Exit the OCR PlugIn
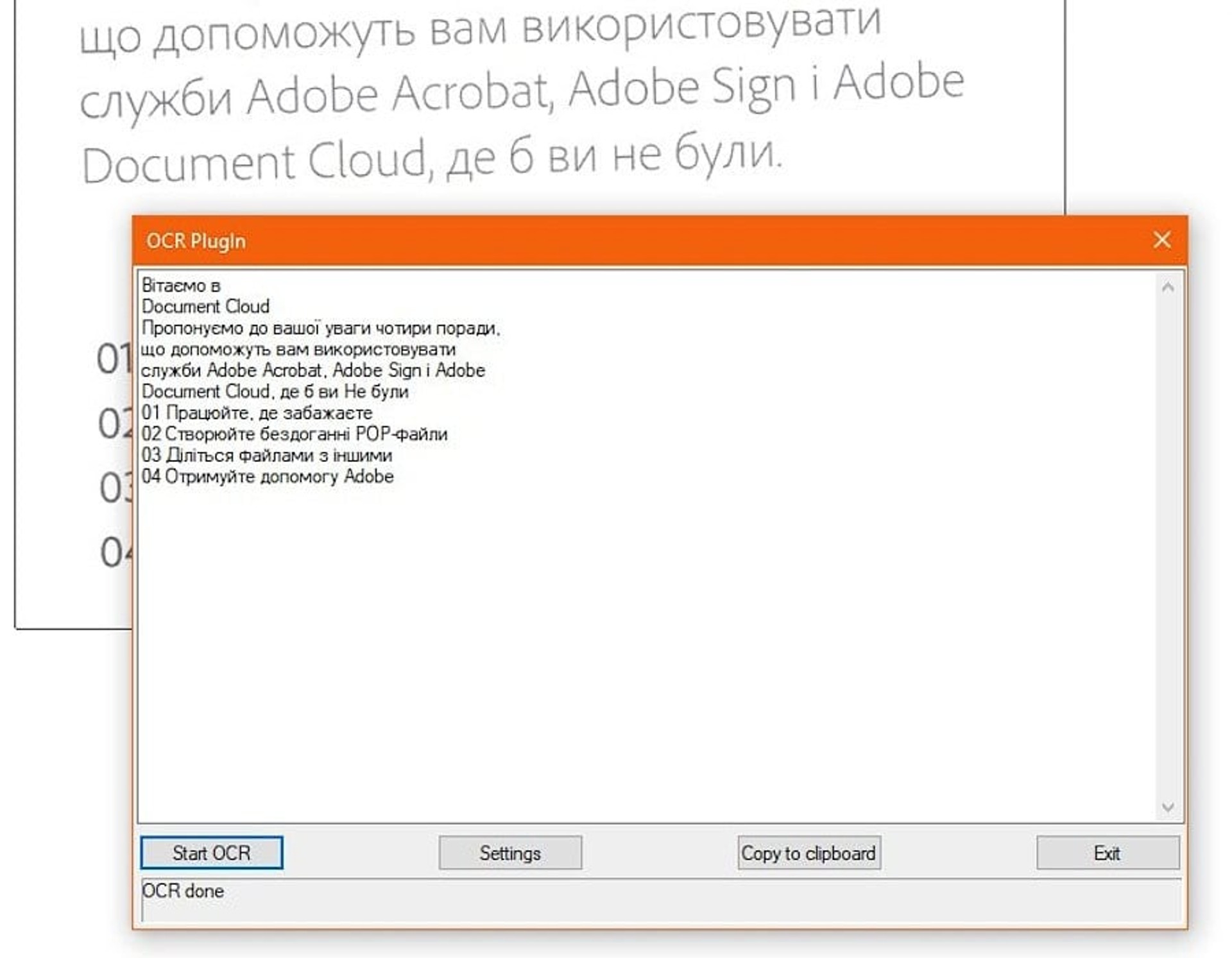Screen dimensions: 1232x958 click(x=1108, y=853)
